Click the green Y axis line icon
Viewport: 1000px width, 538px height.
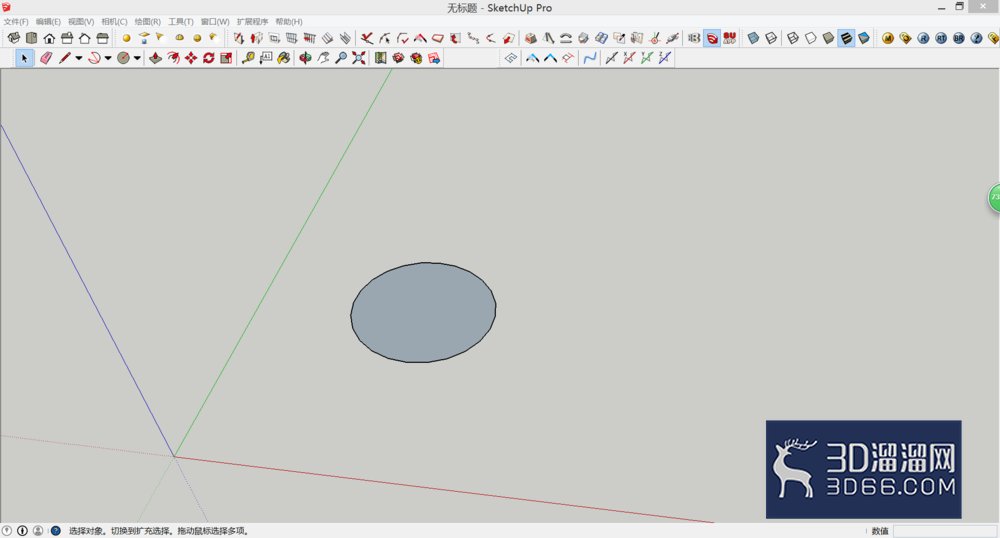tap(647, 58)
